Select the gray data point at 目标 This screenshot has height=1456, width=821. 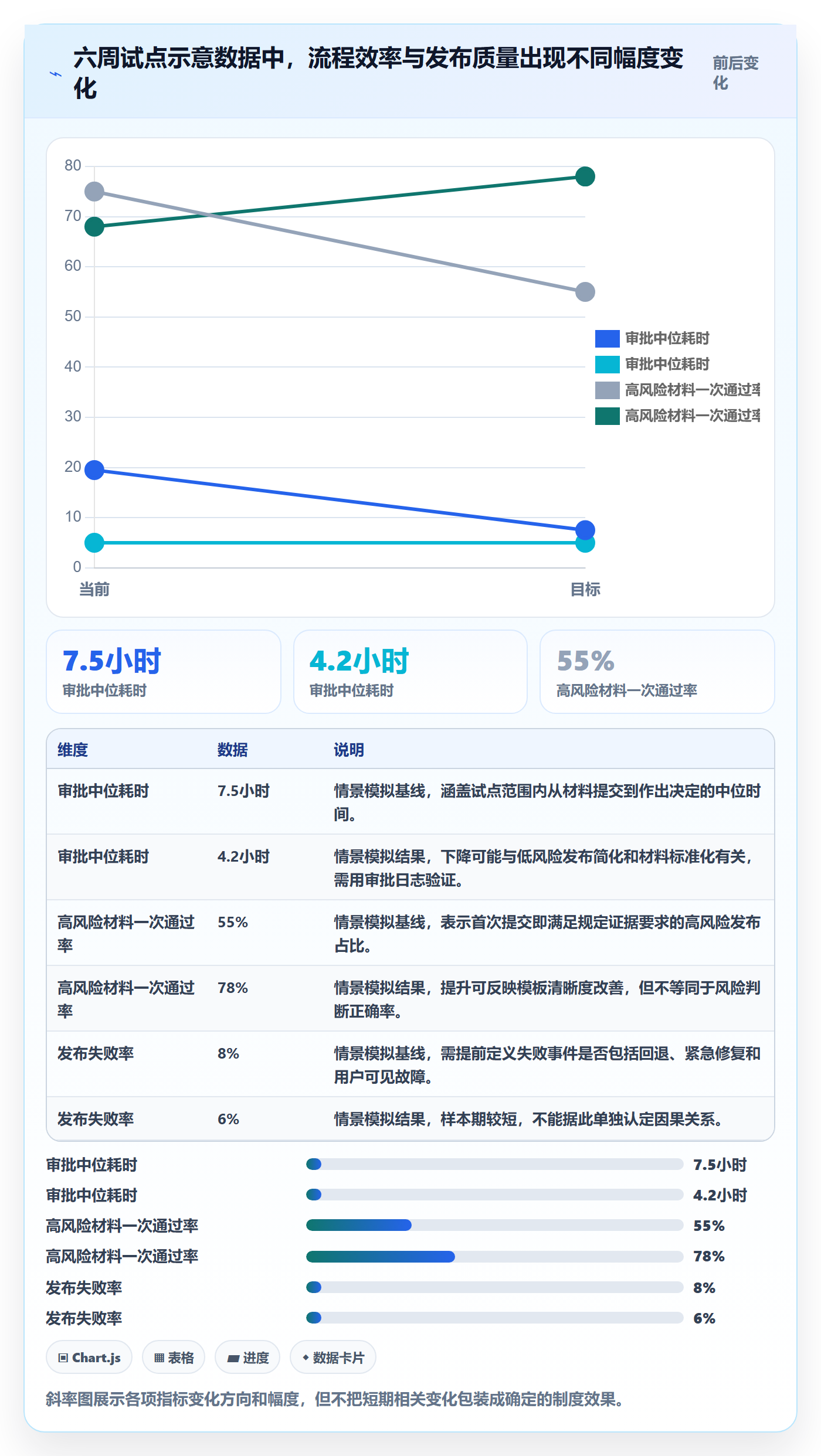585,292
